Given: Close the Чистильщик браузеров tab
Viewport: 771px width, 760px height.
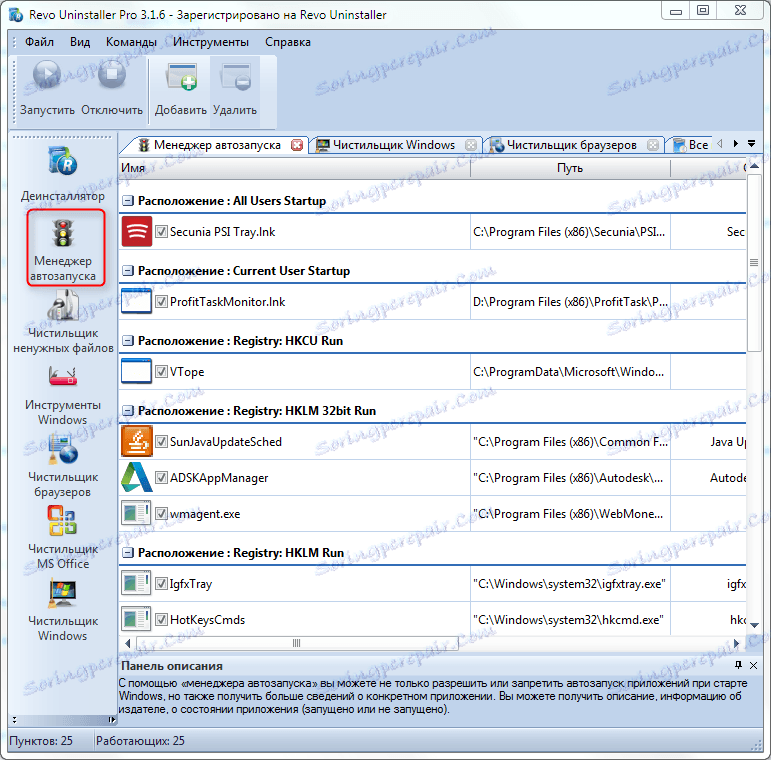Looking at the screenshot, I should tap(652, 145).
